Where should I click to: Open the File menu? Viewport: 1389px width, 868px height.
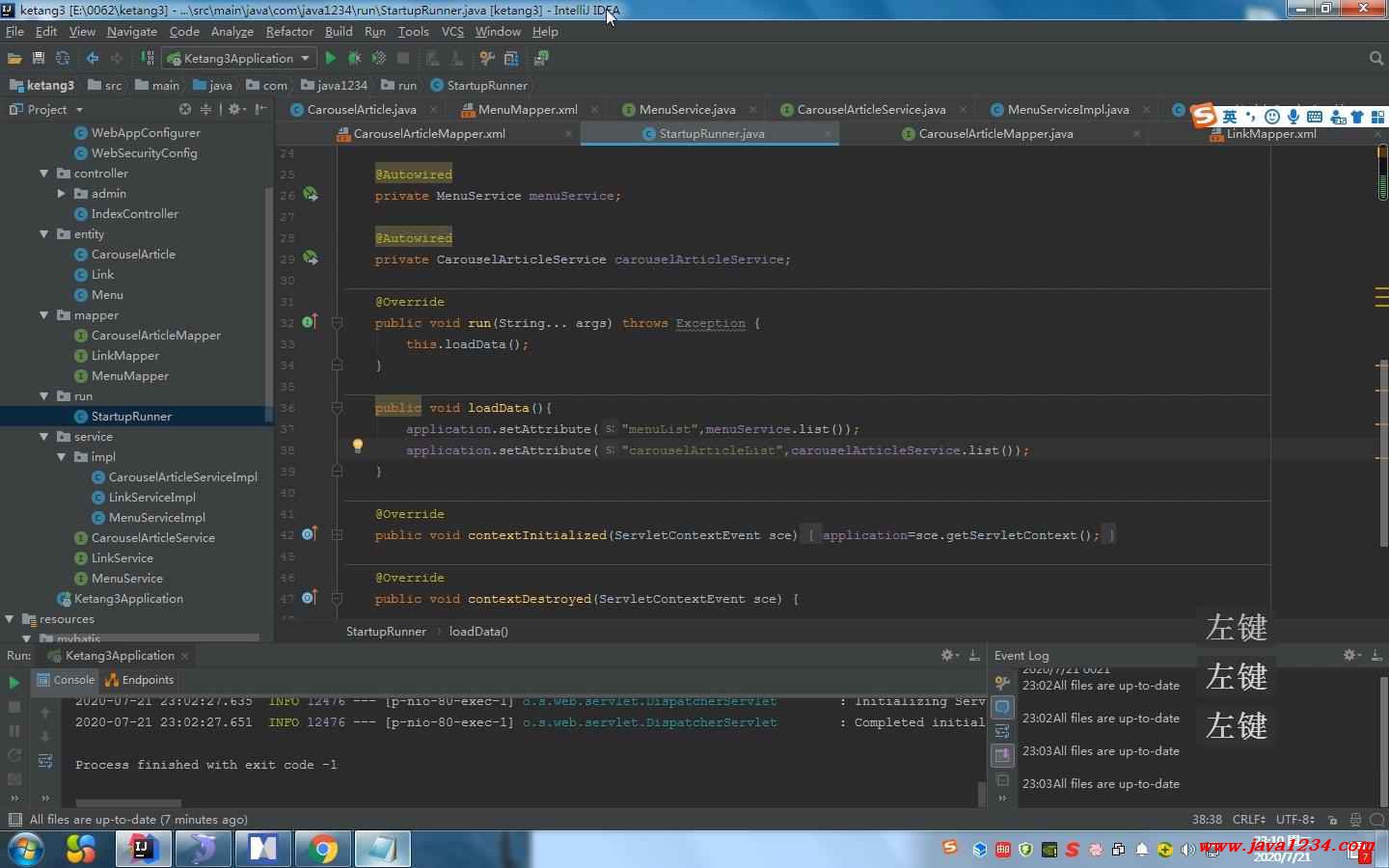[14, 31]
